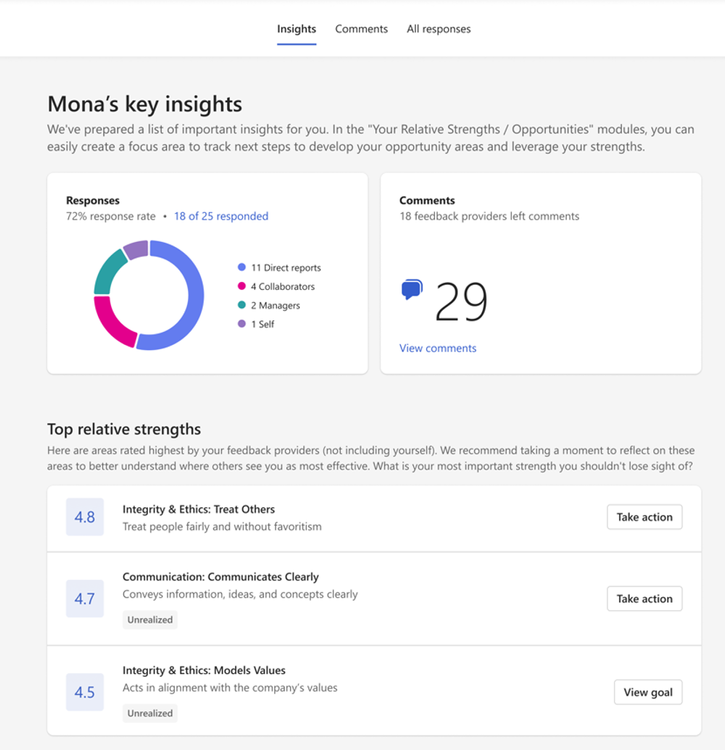Take action on Communicates Clearly strength
The width and height of the screenshot is (725, 750).
(644, 599)
